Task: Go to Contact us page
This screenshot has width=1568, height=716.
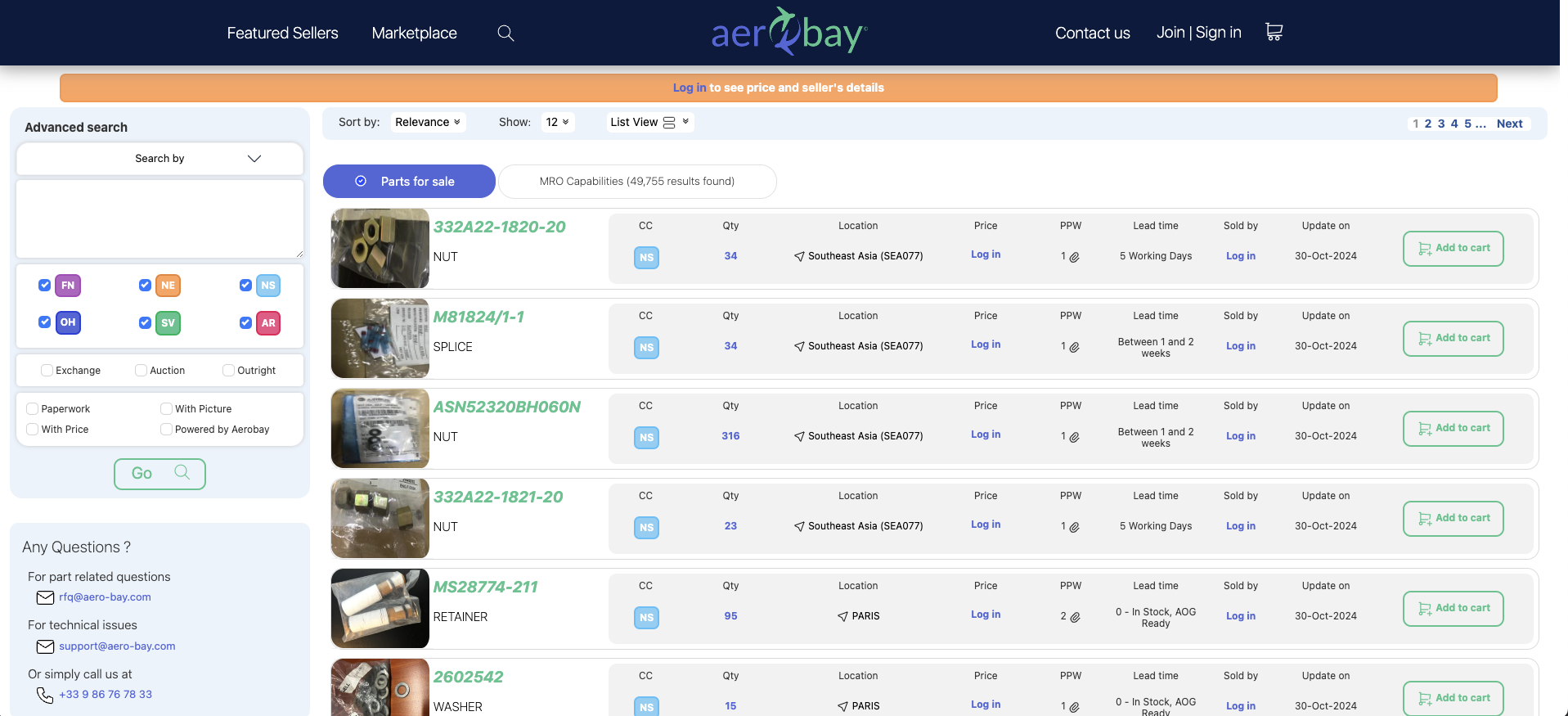Action: (x=1092, y=33)
